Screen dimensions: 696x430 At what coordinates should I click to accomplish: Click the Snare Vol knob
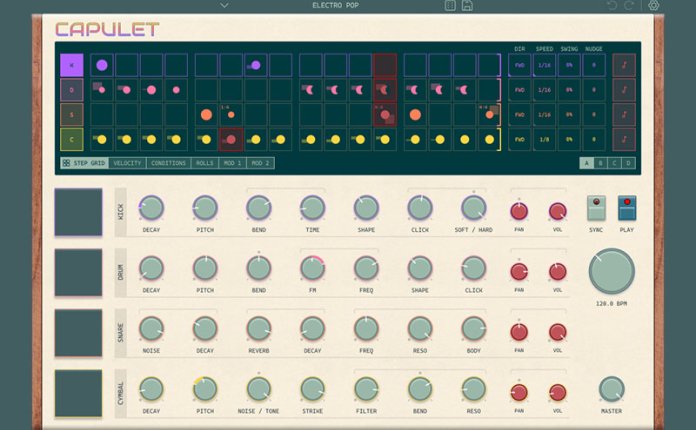tap(558, 332)
